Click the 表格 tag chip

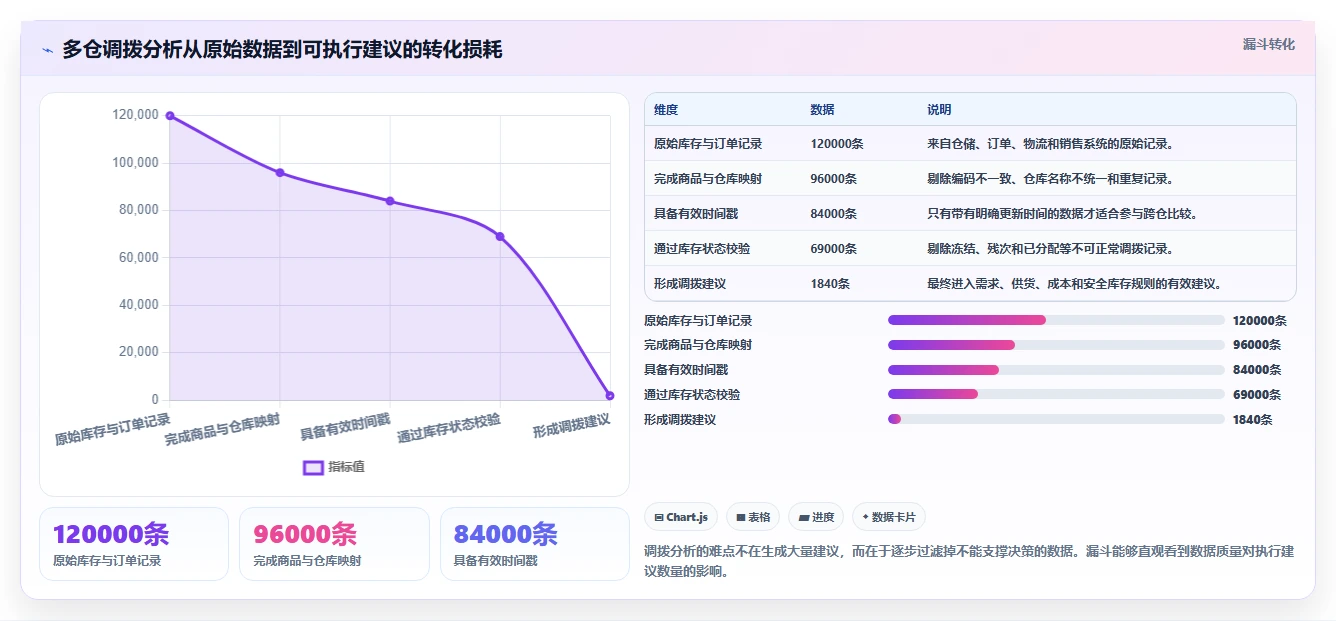click(x=753, y=517)
